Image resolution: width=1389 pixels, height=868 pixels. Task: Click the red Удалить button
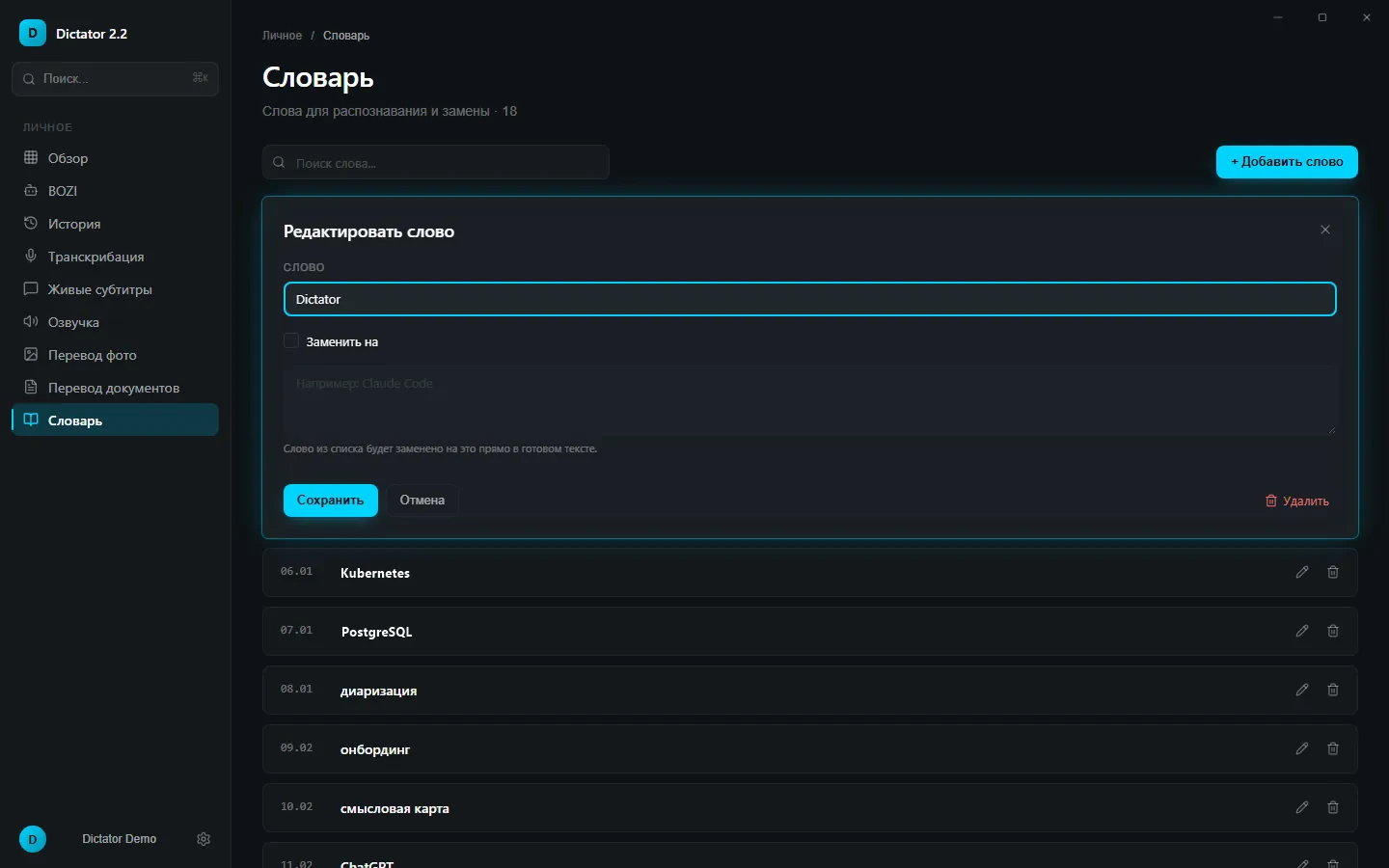(1297, 501)
